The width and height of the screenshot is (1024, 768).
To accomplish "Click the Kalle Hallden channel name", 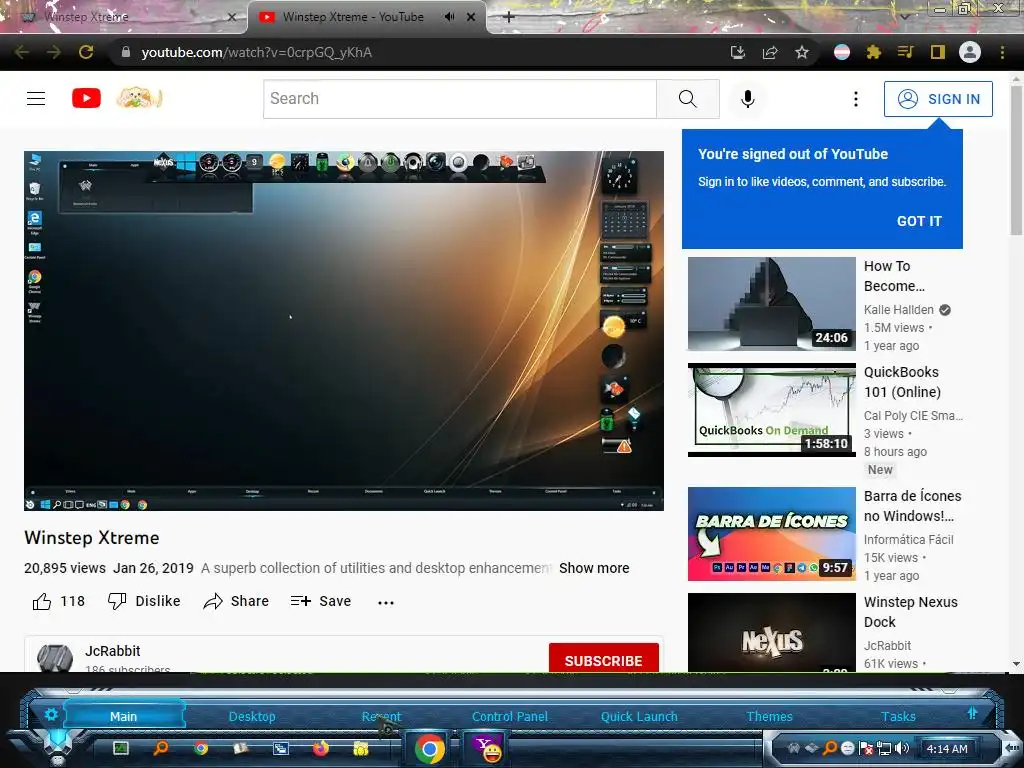I will pos(899,310).
